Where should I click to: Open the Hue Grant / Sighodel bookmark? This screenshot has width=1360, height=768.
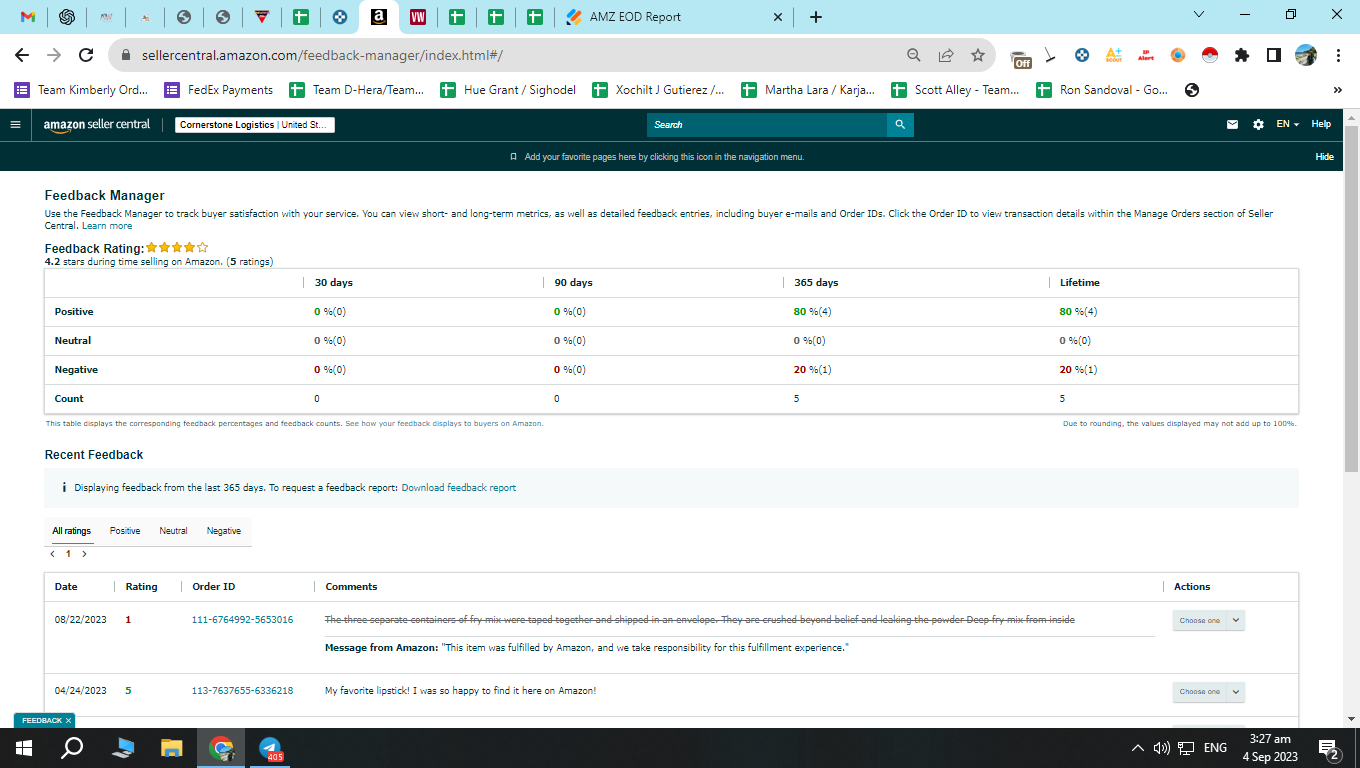point(509,90)
